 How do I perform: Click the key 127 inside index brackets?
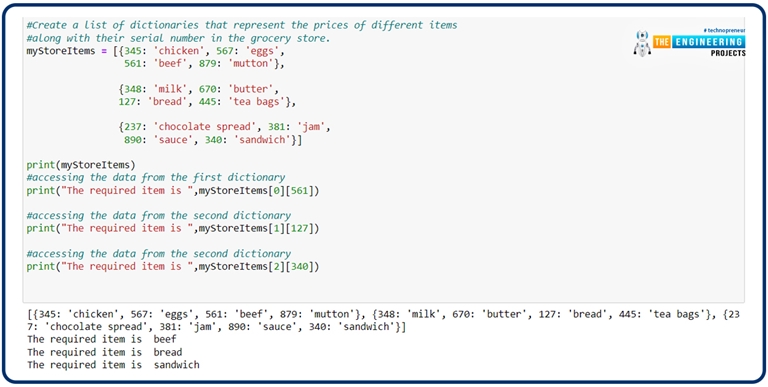pos(299,228)
